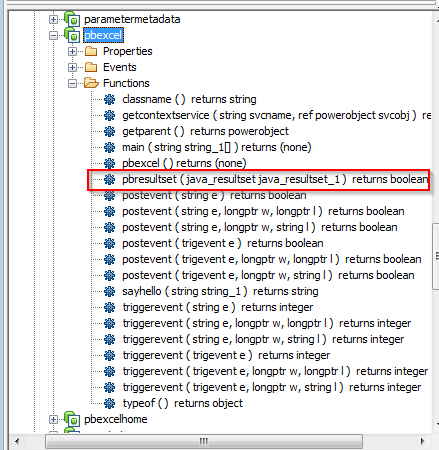
Task: Select classname () returns string
Action: 189,99
